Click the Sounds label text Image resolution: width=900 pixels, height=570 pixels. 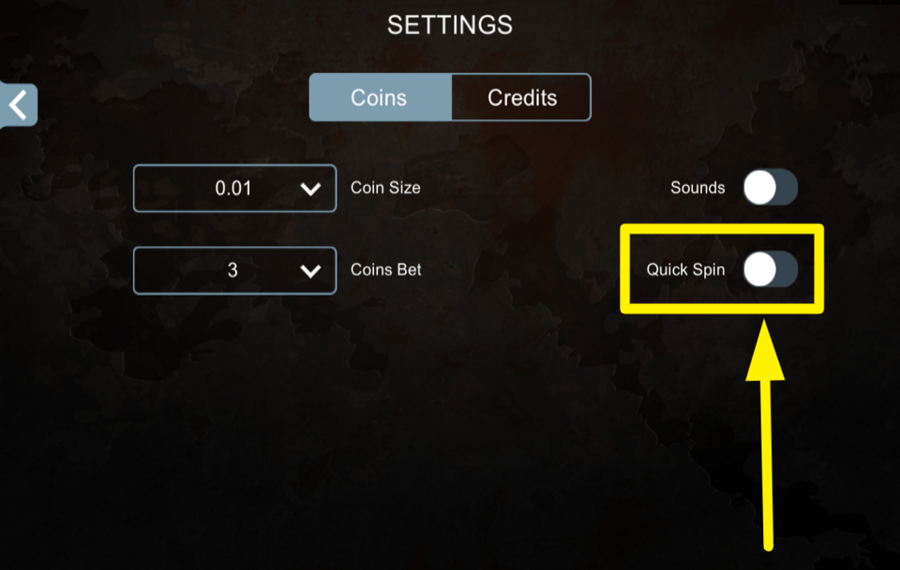pos(697,188)
